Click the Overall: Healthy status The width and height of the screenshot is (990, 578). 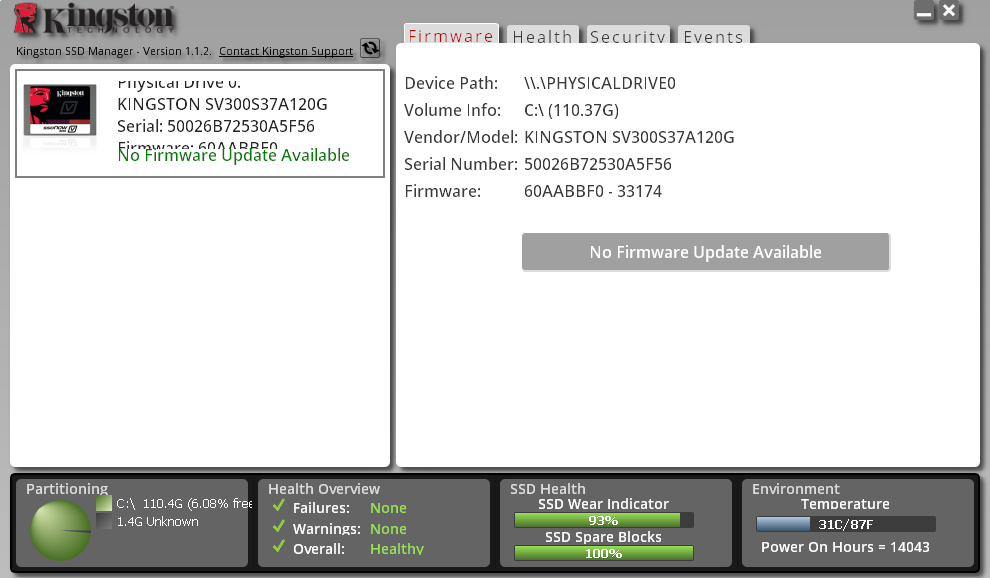[x=359, y=549]
